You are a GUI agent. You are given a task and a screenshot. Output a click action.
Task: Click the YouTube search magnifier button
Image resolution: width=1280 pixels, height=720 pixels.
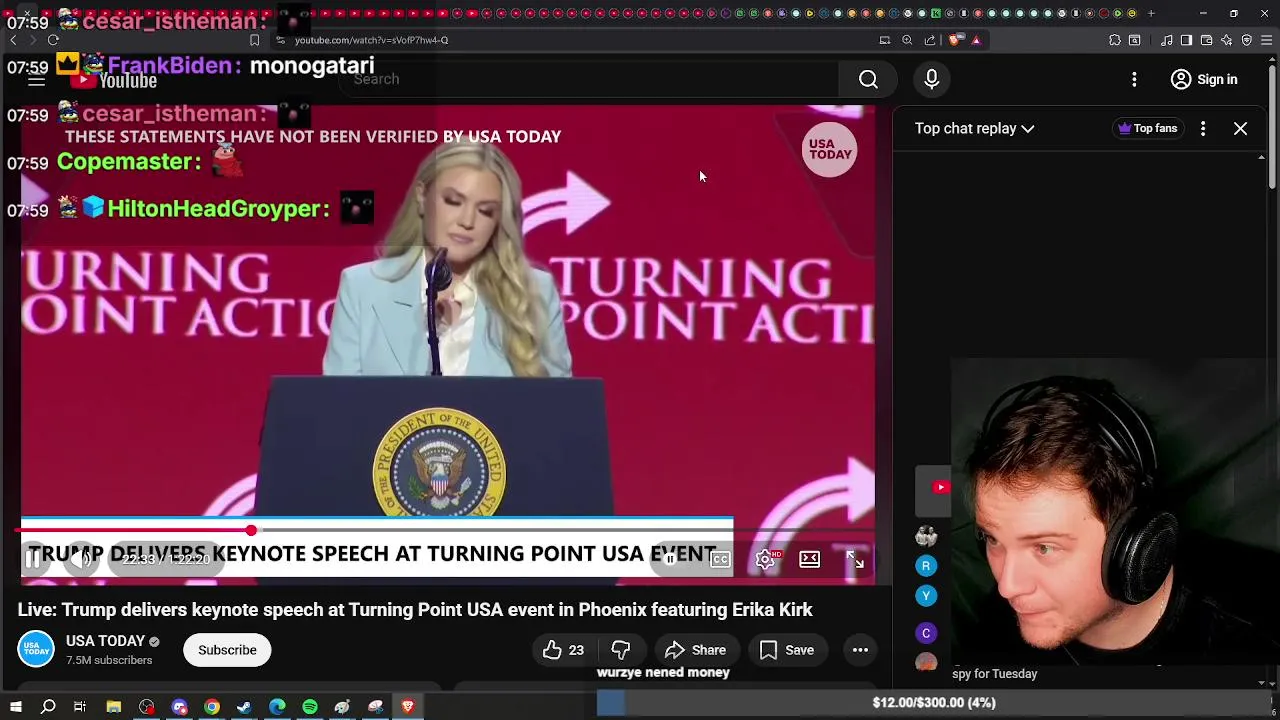(x=868, y=79)
